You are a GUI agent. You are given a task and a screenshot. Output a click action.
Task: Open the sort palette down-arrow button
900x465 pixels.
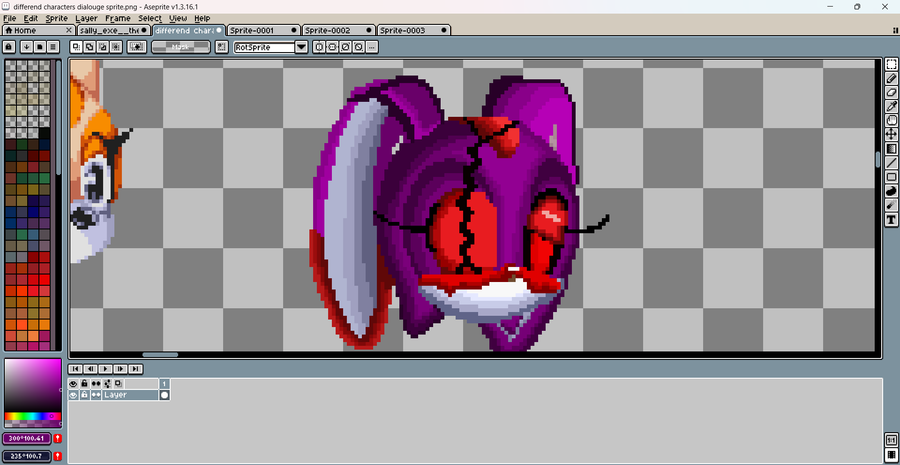coord(26,47)
